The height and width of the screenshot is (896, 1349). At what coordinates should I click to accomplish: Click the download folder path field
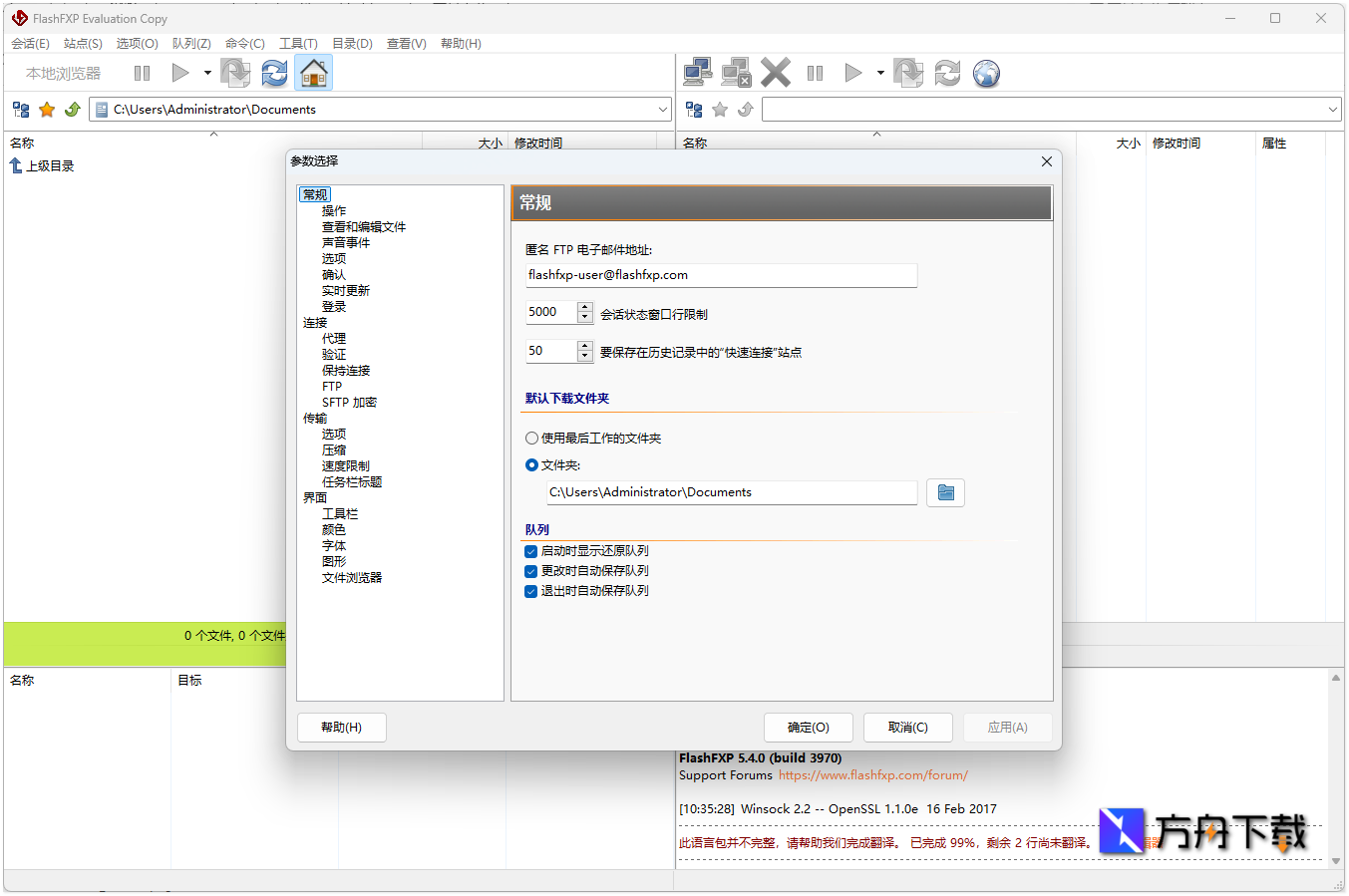[732, 492]
